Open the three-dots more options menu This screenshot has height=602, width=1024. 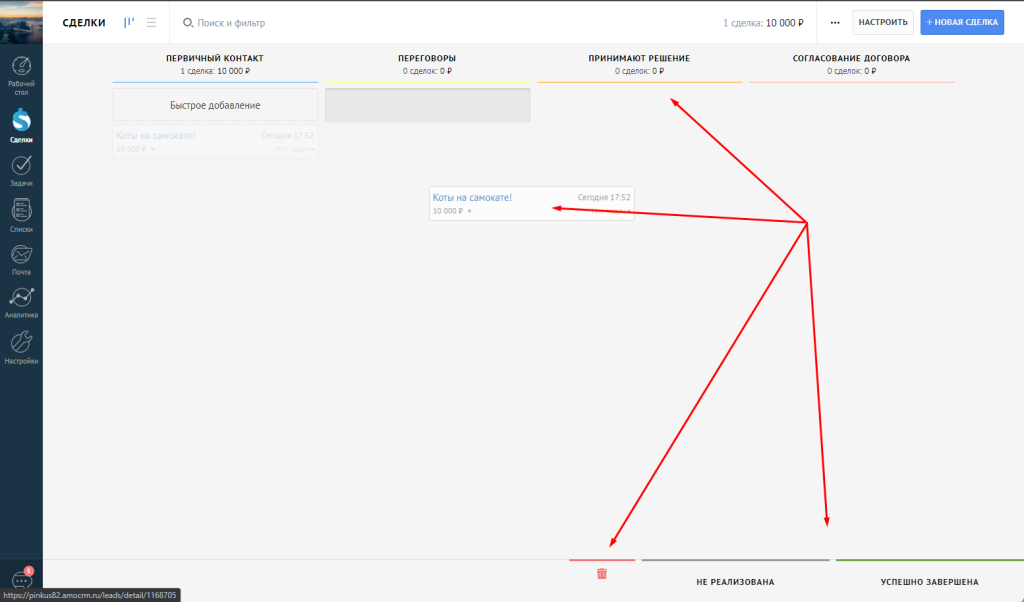pyautogui.click(x=835, y=22)
